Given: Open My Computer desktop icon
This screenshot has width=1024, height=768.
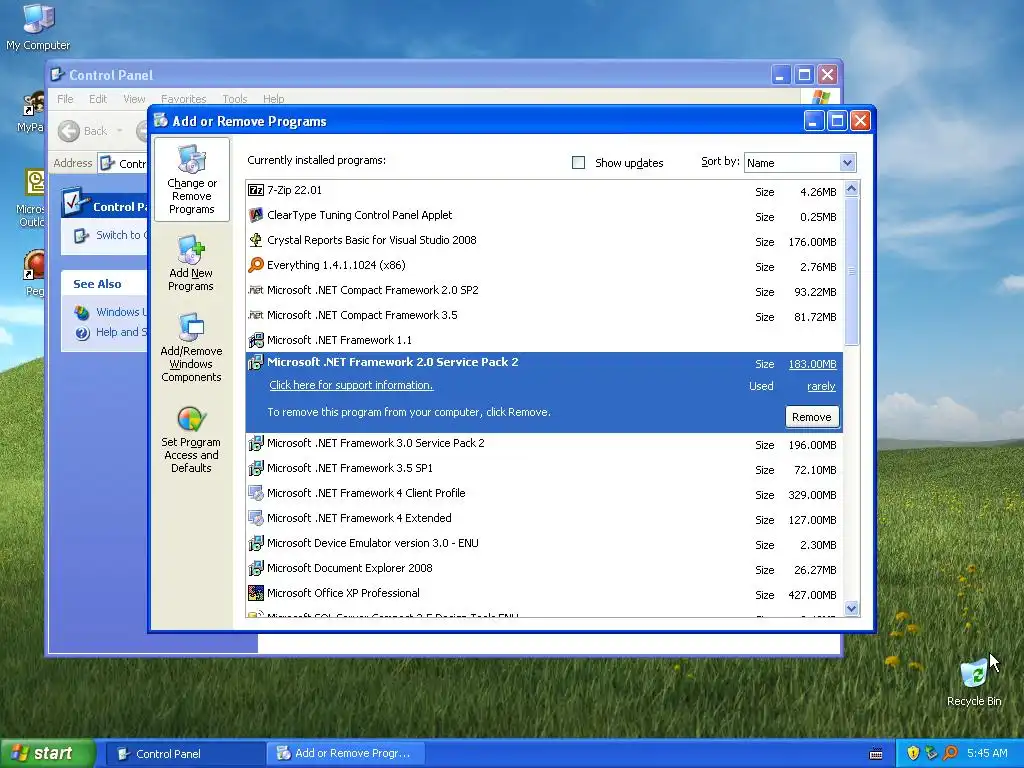Looking at the screenshot, I should (x=38, y=26).
